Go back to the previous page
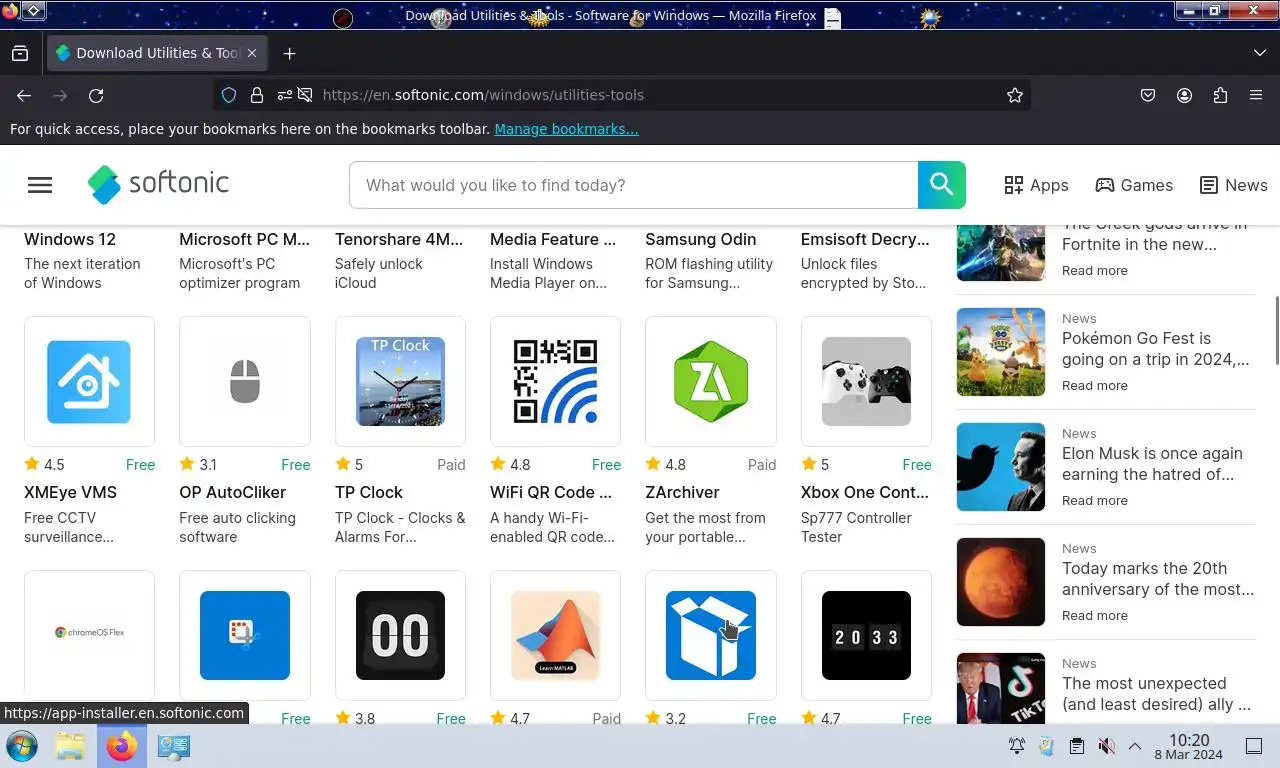1280x768 pixels. click(24, 95)
